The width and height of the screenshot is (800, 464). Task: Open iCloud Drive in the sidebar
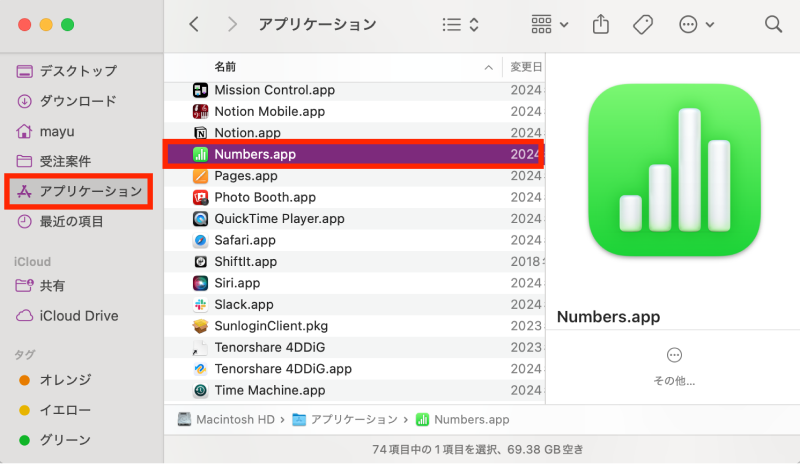click(x=67, y=315)
